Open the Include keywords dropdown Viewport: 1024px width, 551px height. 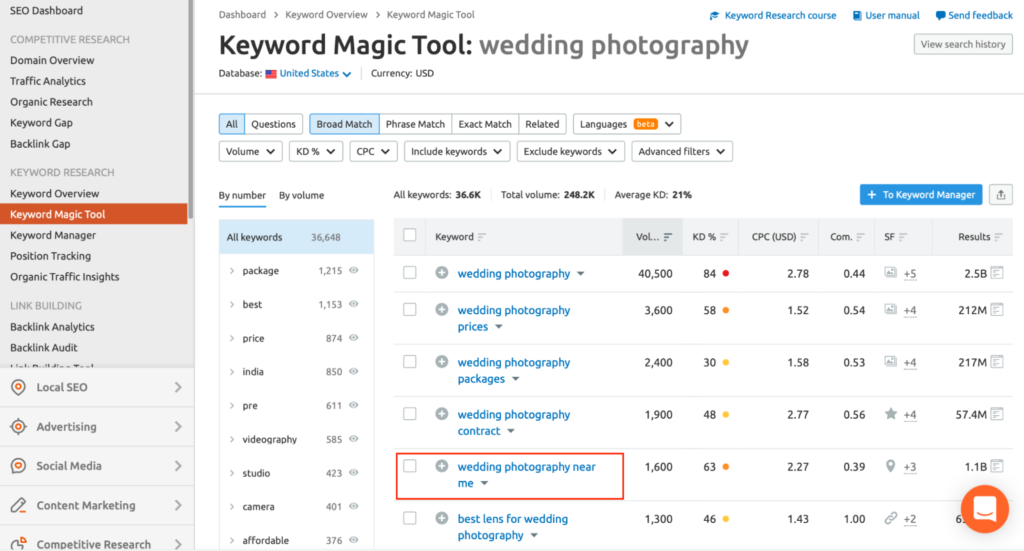456,151
